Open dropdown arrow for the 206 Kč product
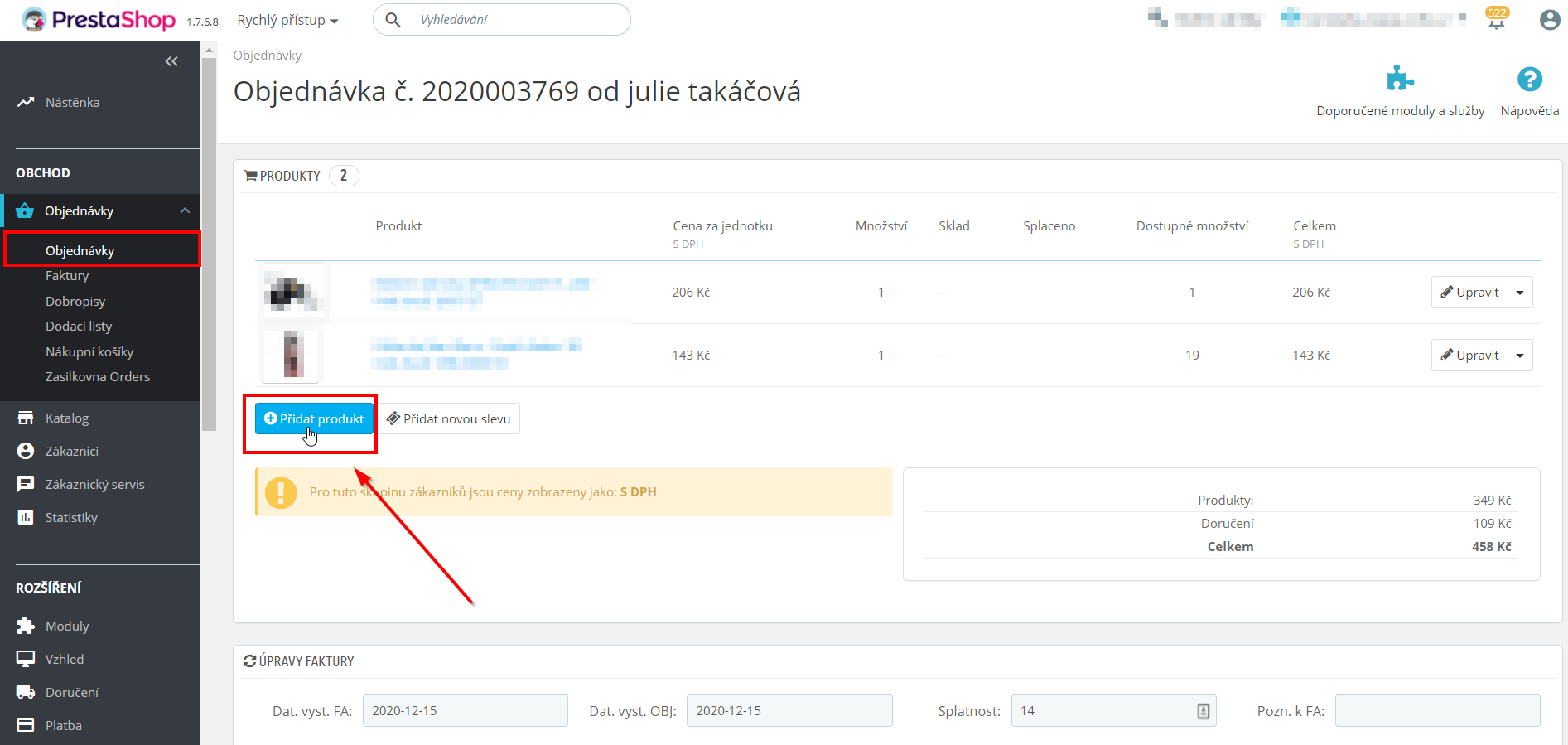This screenshot has height=745, width=1568. click(x=1520, y=293)
